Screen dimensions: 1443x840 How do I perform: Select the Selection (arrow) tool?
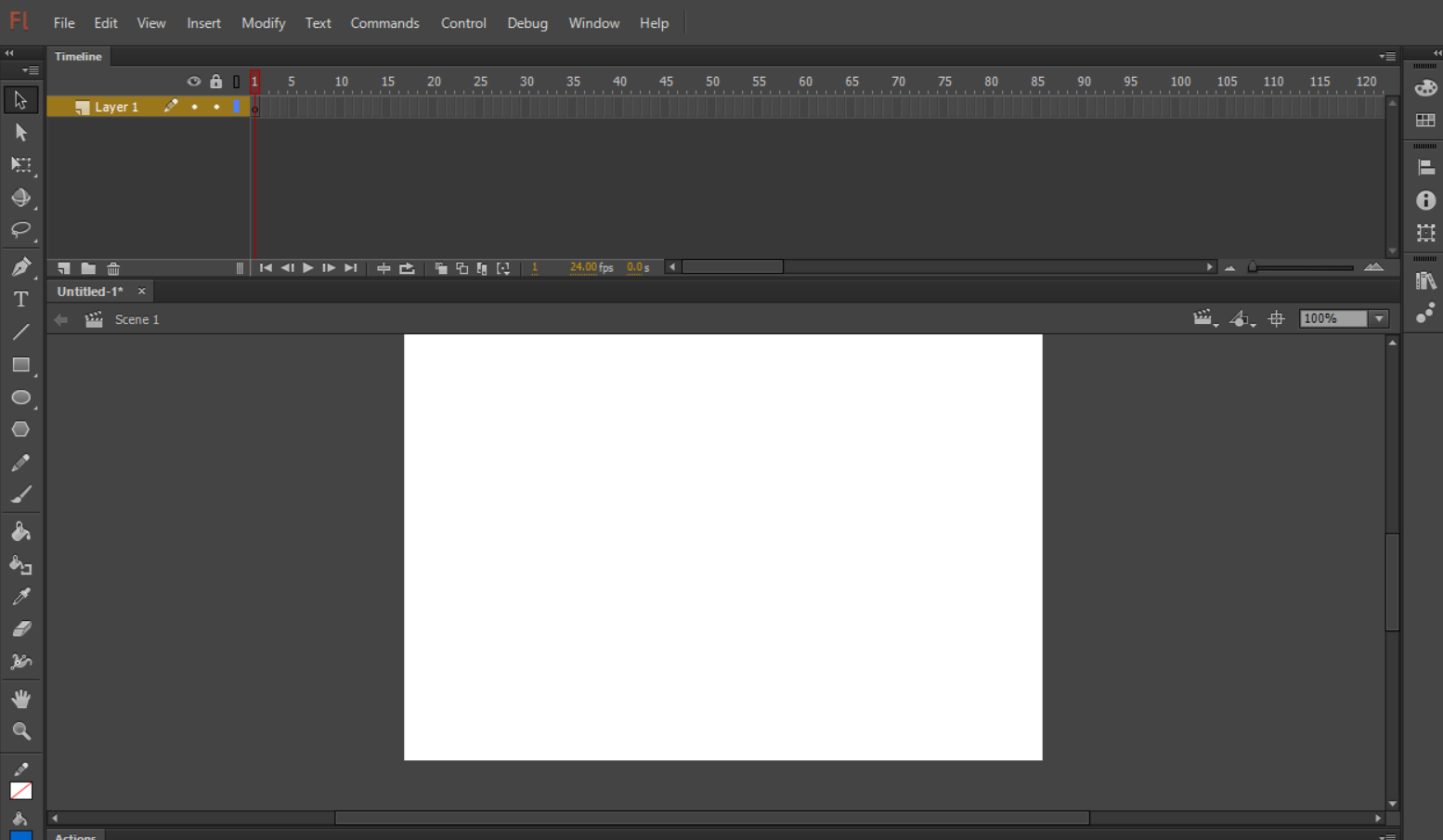(x=20, y=100)
